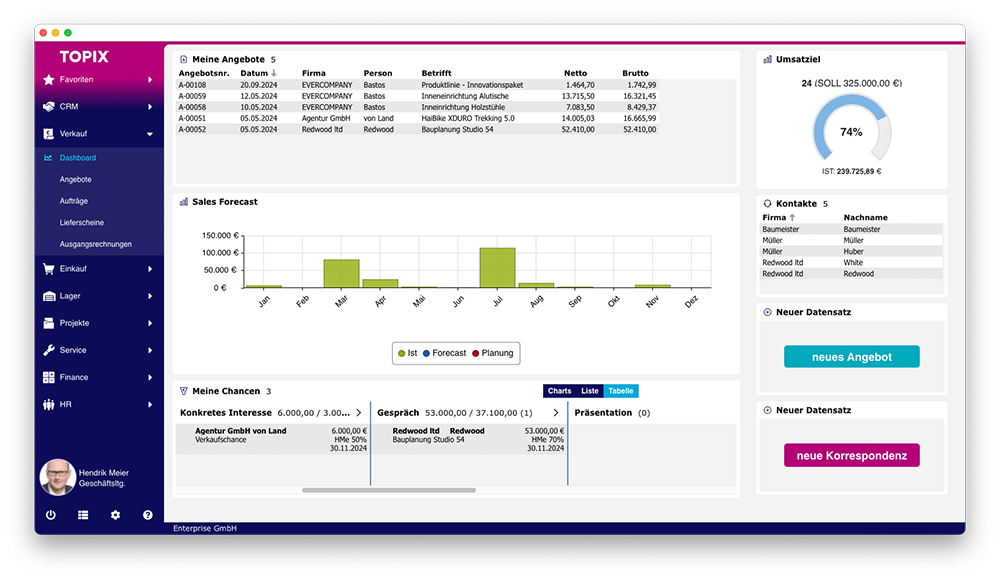Click the HR people icon
The height and width of the screenshot is (580, 1000).
pos(49,404)
